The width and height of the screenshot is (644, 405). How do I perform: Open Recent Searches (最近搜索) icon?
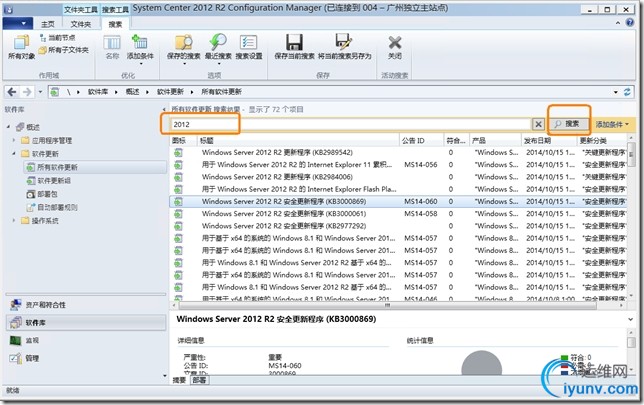point(218,48)
